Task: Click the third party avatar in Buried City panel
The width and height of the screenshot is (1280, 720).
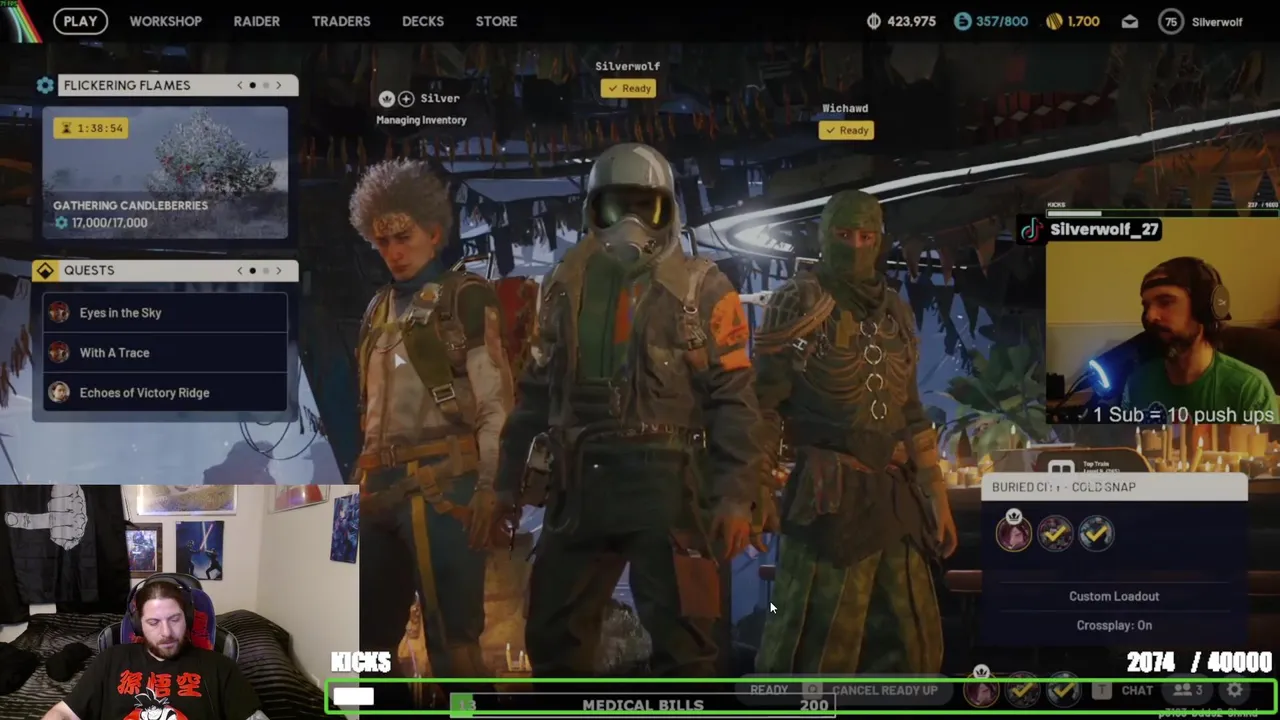Action: click(x=1095, y=534)
